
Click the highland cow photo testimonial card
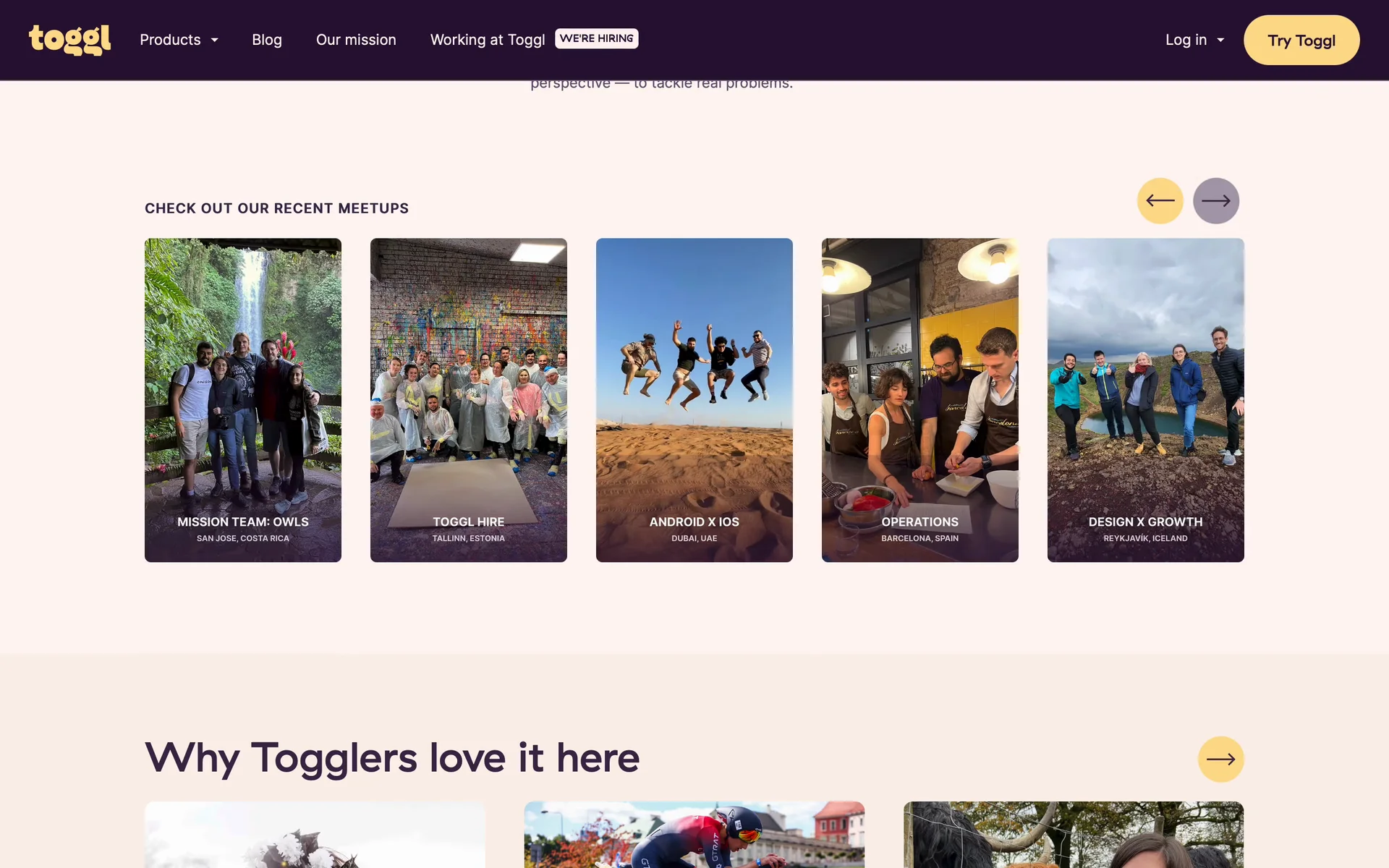pyautogui.click(x=1074, y=834)
